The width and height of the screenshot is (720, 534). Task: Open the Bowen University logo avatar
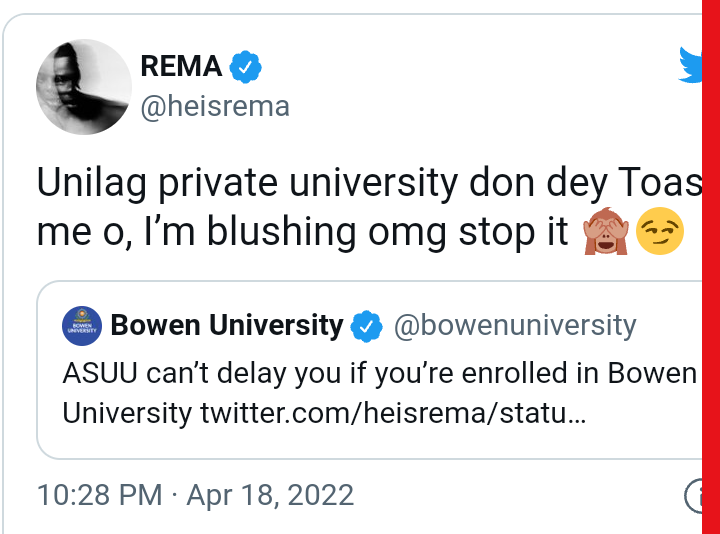80,326
